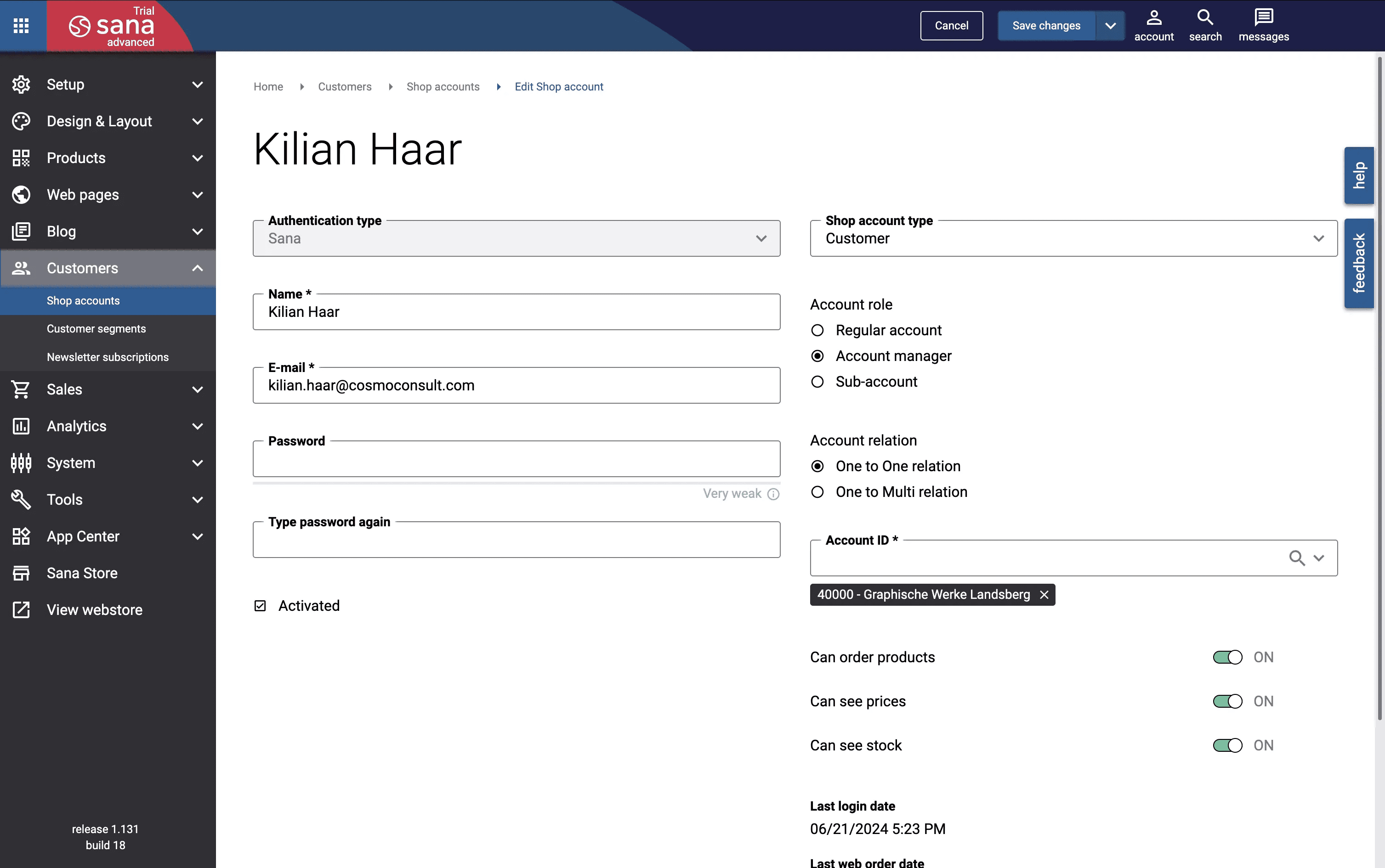1385x868 pixels.
Task: Click the System sliders icon
Action: (21, 463)
